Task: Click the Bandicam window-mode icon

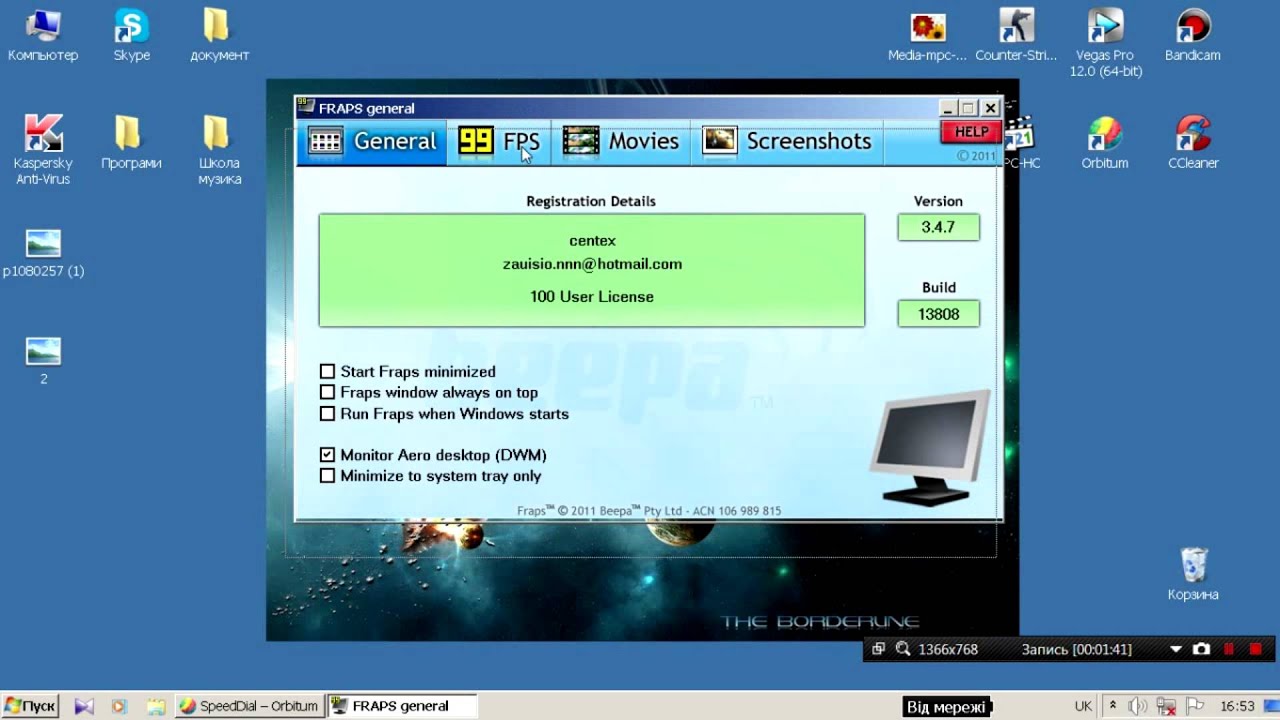Action: (878, 649)
